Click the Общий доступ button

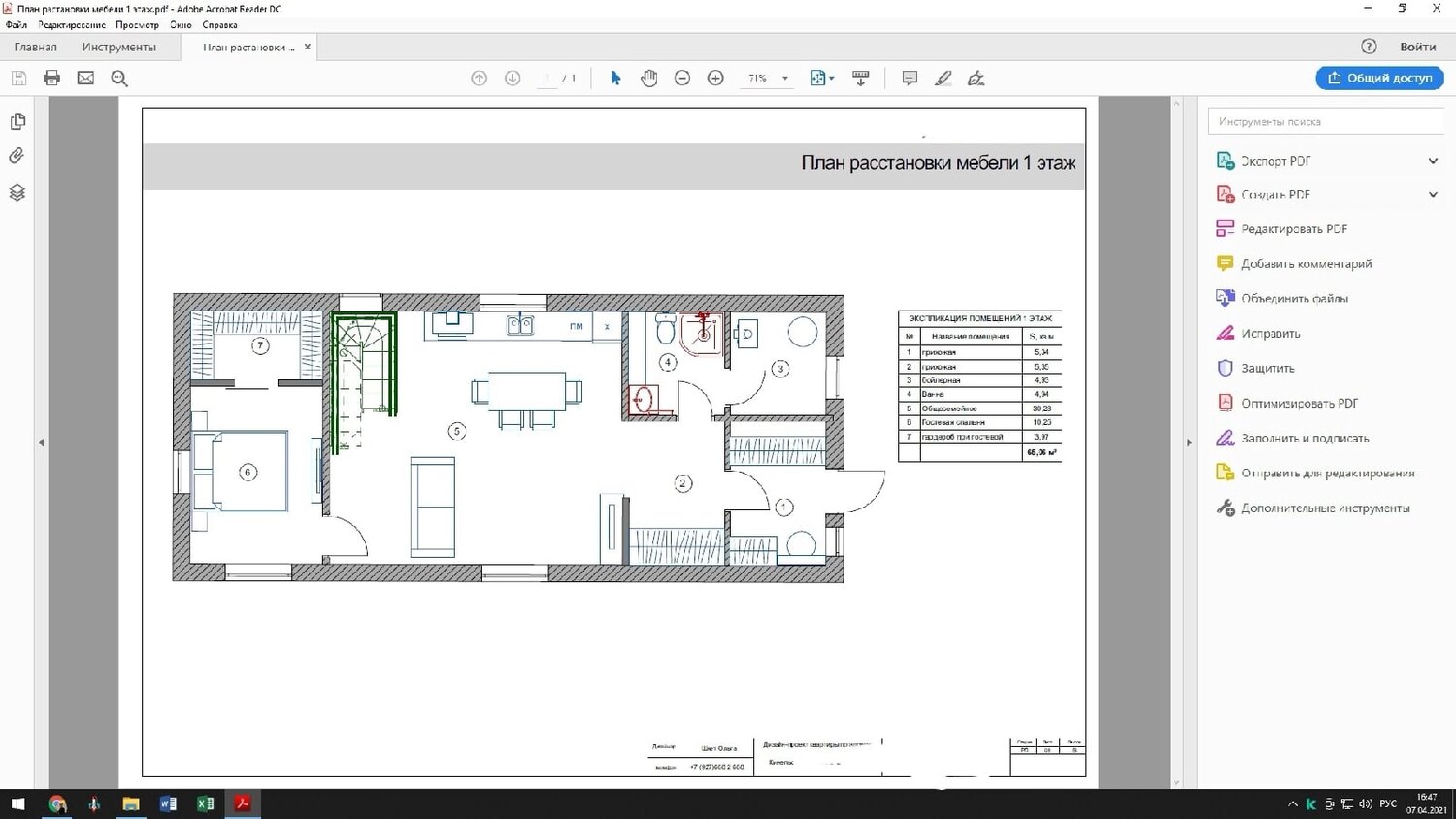coord(1379,78)
